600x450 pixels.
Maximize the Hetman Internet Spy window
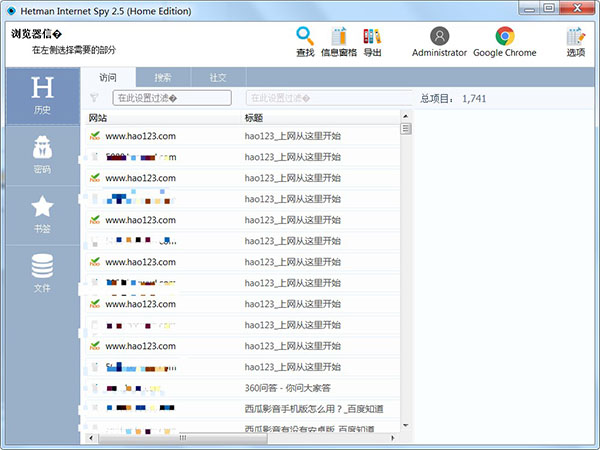click(x=549, y=8)
